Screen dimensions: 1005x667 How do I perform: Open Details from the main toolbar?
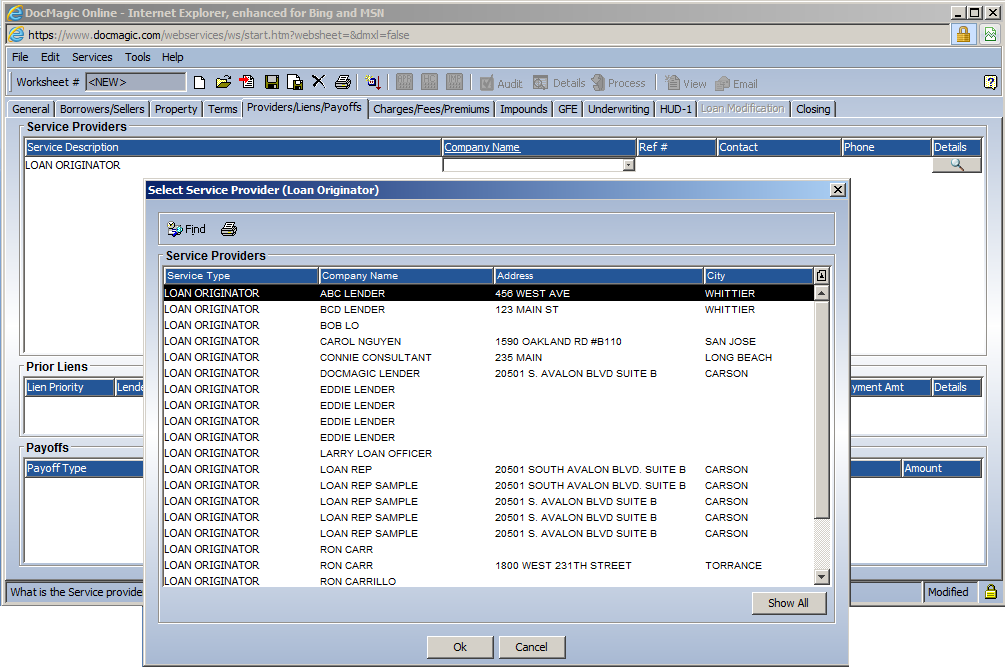point(559,83)
